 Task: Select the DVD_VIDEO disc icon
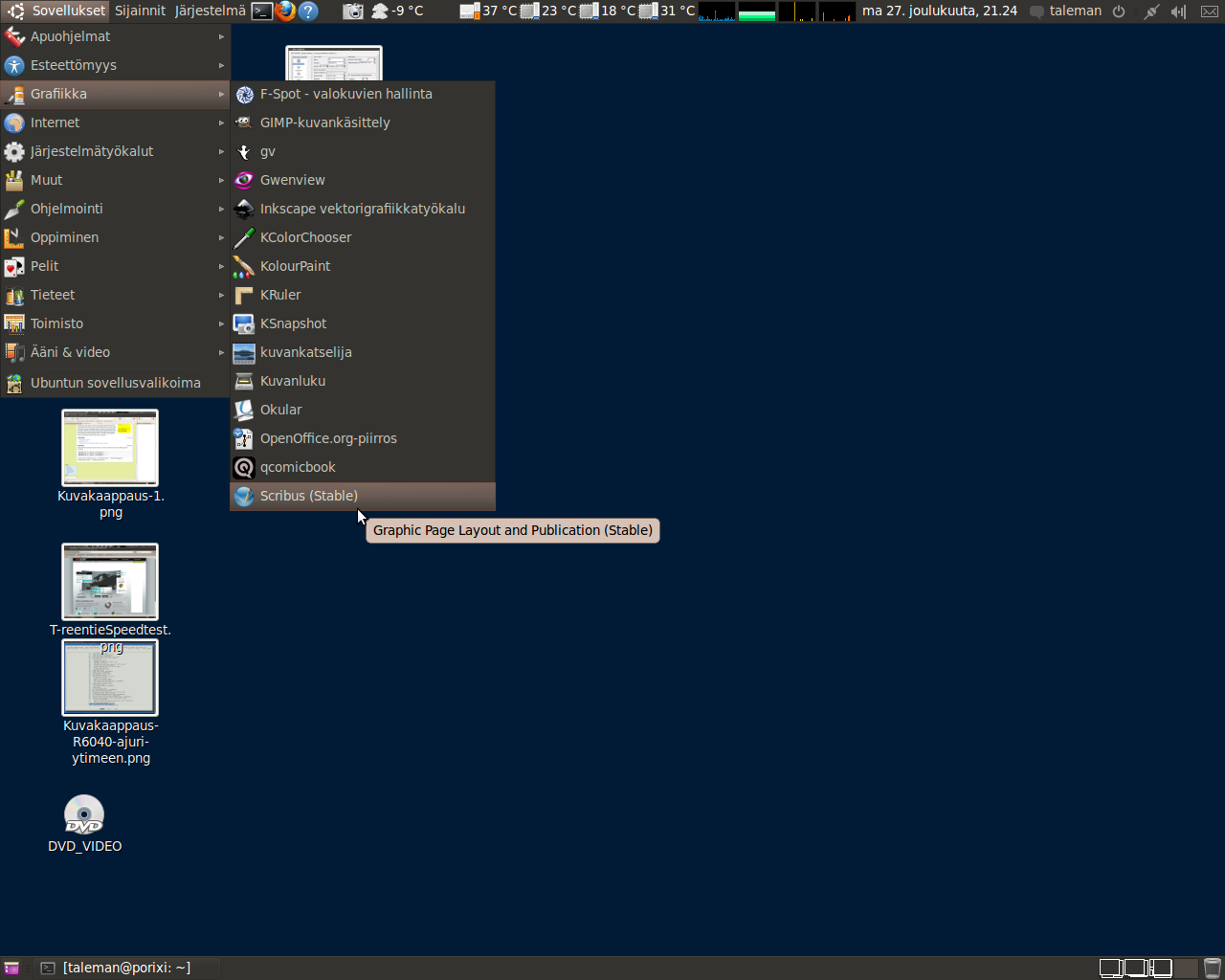click(84, 815)
